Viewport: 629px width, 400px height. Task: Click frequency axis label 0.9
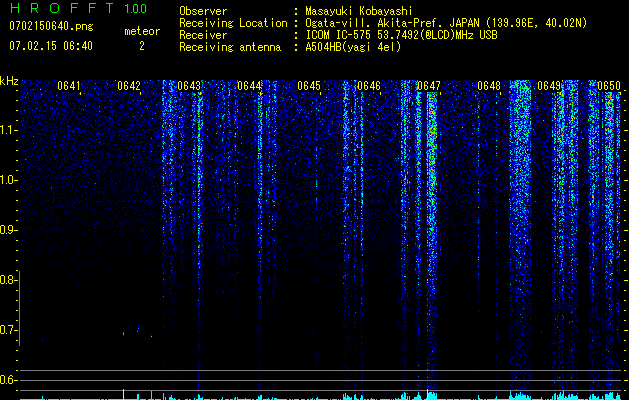8,230
